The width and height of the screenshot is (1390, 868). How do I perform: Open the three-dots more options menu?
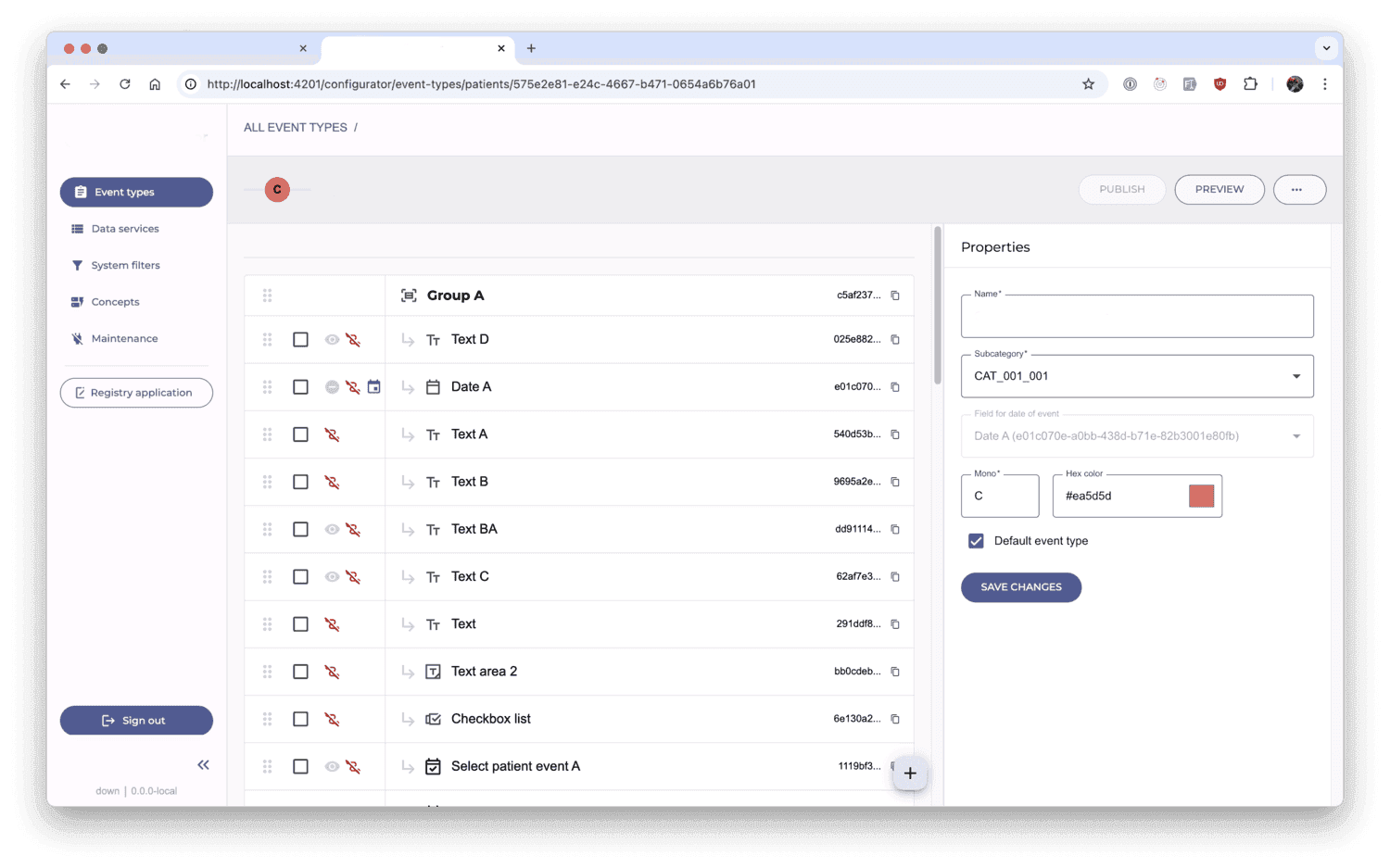coord(1298,190)
